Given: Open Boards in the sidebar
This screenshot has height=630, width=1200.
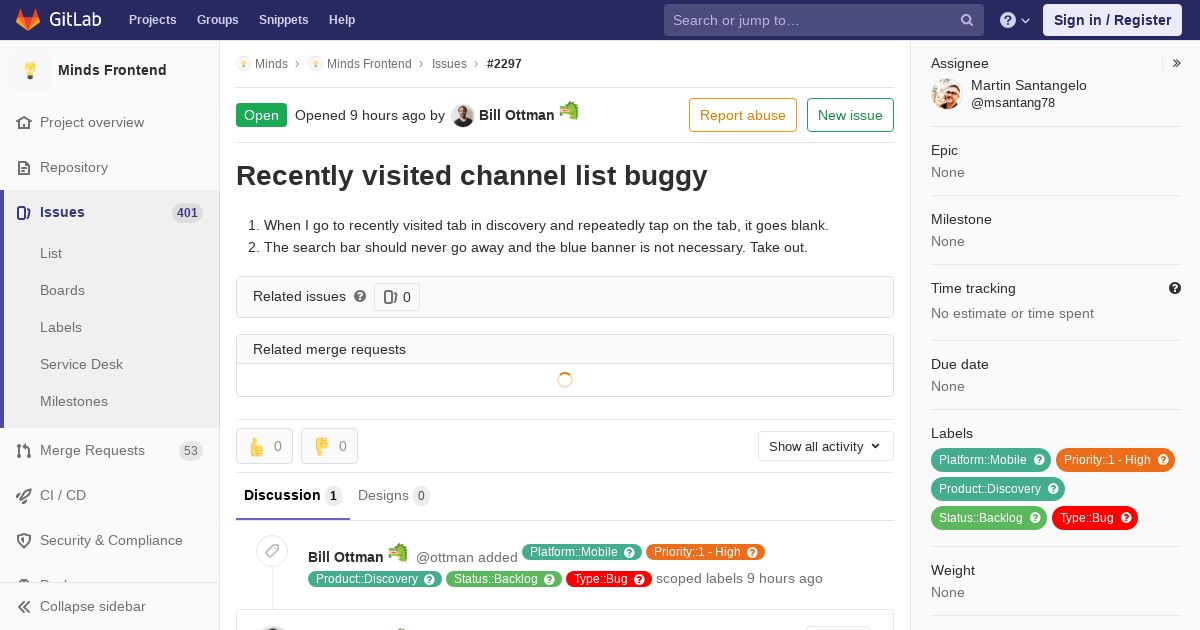Looking at the screenshot, I should coord(62,291).
